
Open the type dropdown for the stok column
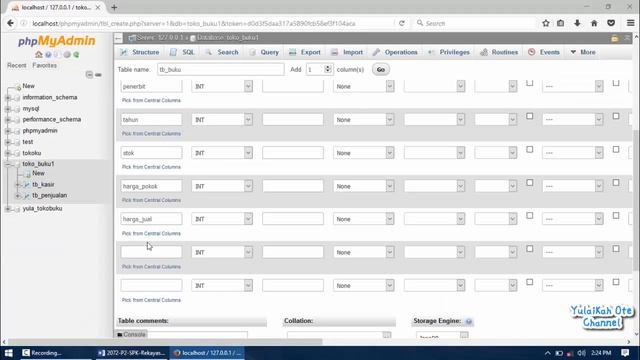coord(222,153)
